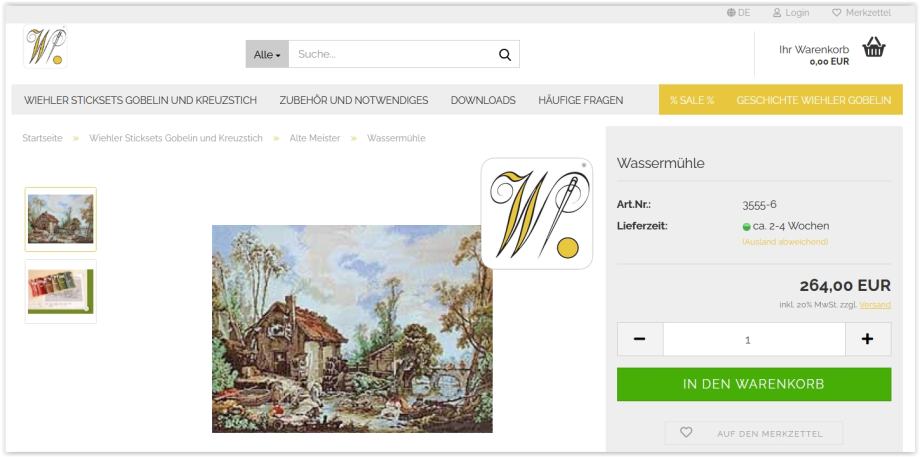Image resolution: width=920 pixels, height=457 pixels.
Task: Click the search magnifier icon
Action: [505, 55]
